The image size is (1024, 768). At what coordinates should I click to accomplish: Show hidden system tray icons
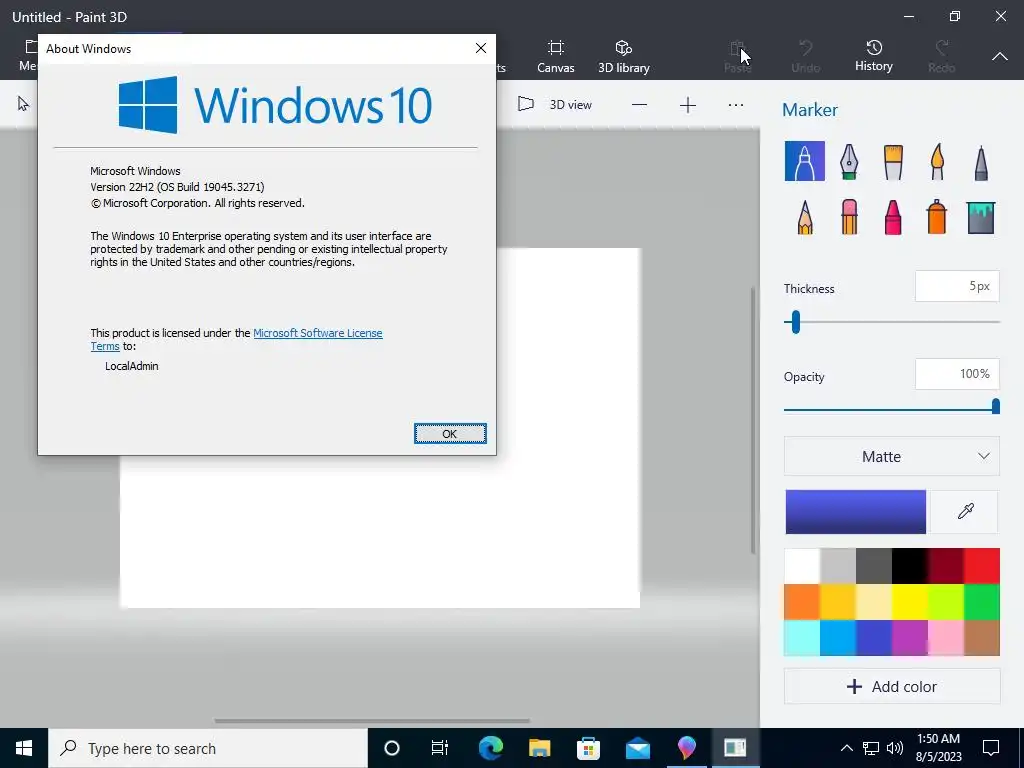pos(846,748)
